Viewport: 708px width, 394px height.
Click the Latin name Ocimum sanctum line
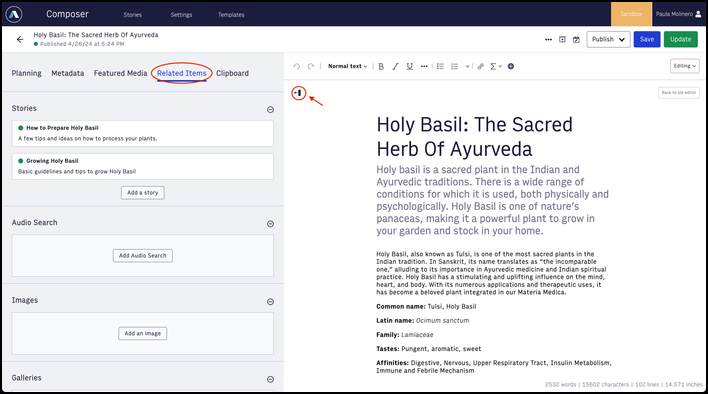423,320
